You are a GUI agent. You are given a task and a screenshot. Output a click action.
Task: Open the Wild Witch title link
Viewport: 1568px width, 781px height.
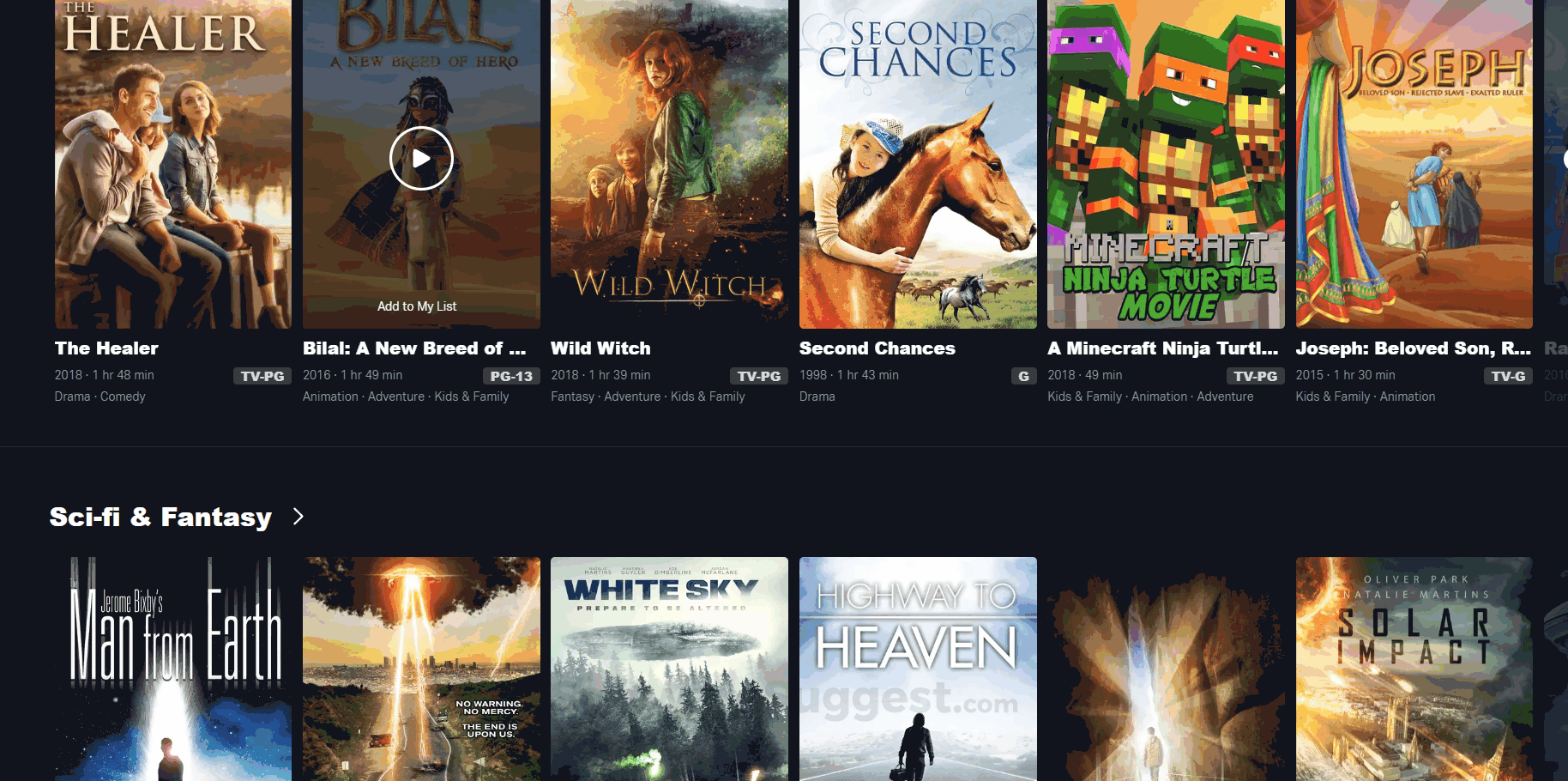click(600, 348)
